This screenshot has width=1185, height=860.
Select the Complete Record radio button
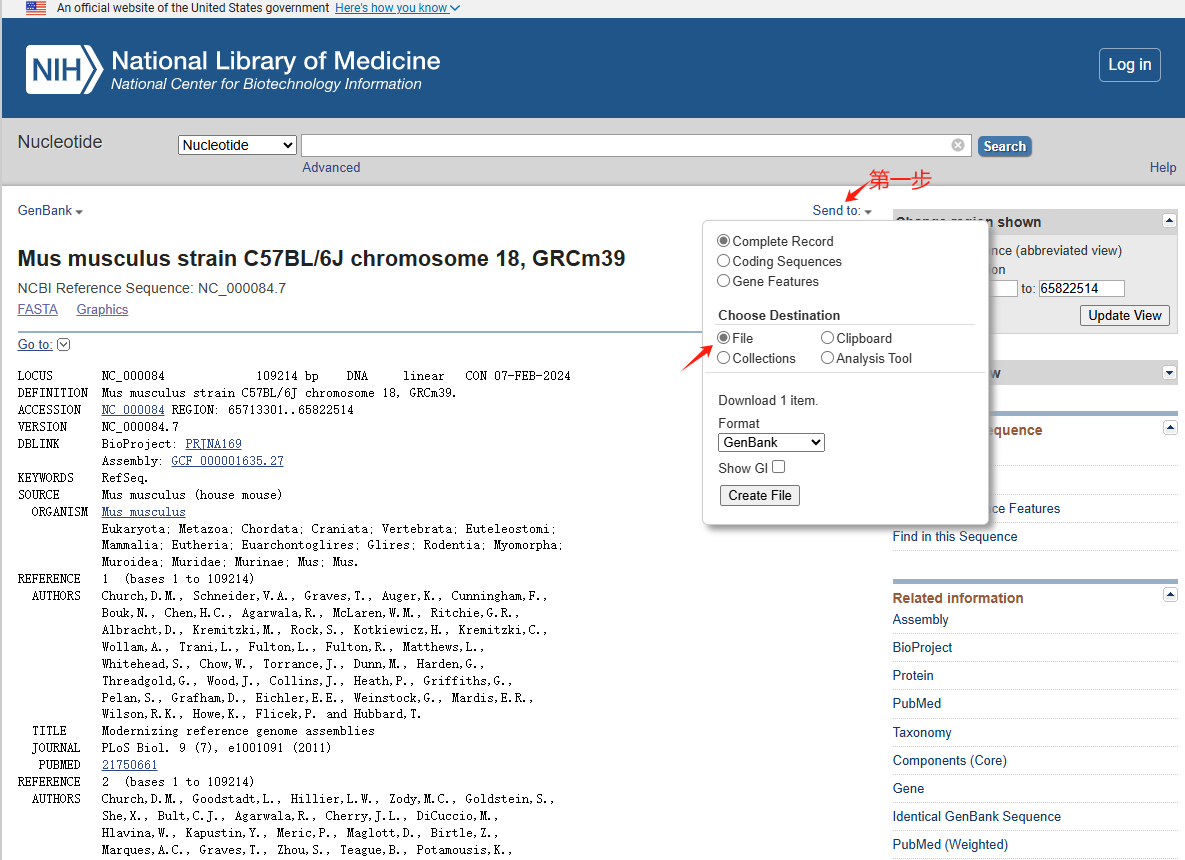[723, 240]
